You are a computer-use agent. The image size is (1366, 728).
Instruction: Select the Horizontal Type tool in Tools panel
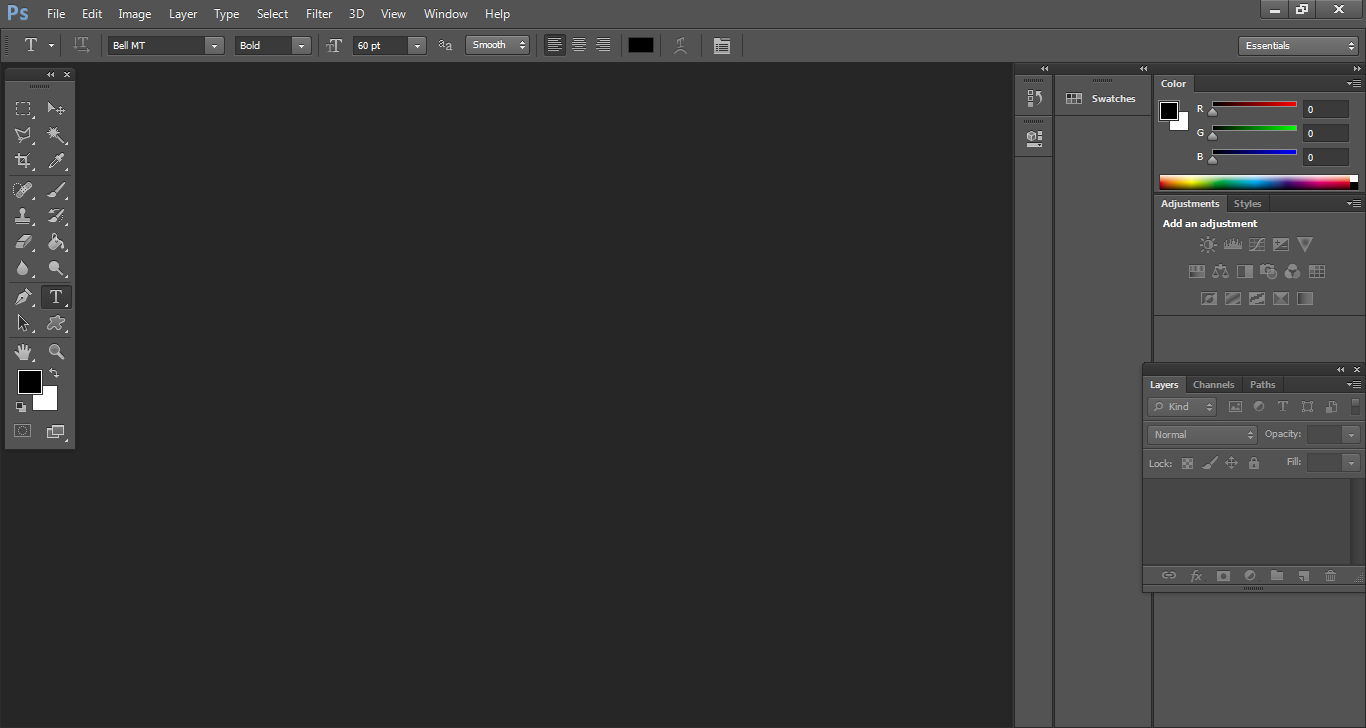(x=56, y=297)
